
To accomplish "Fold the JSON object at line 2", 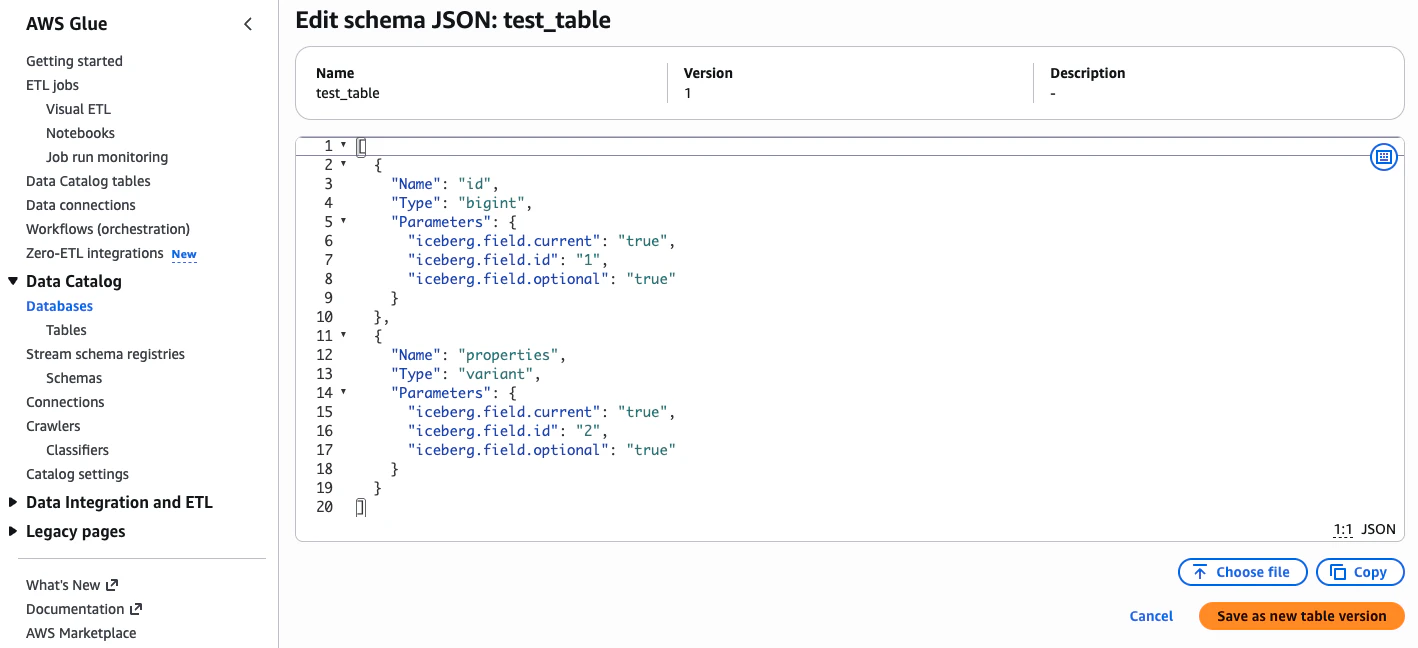I will 344,164.
